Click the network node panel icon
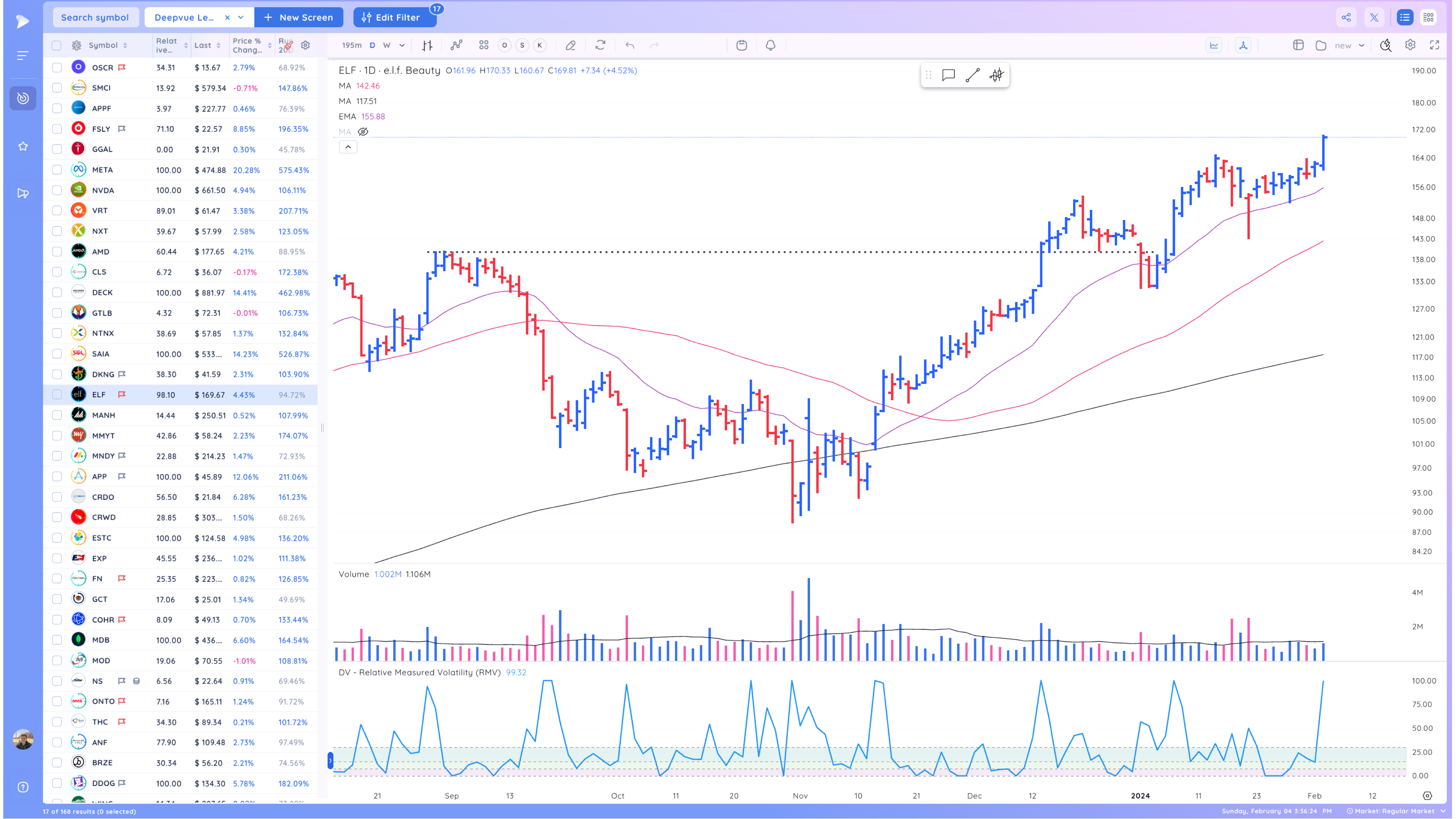The height and width of the screenshot is (819, 1456). (1243, 45)
